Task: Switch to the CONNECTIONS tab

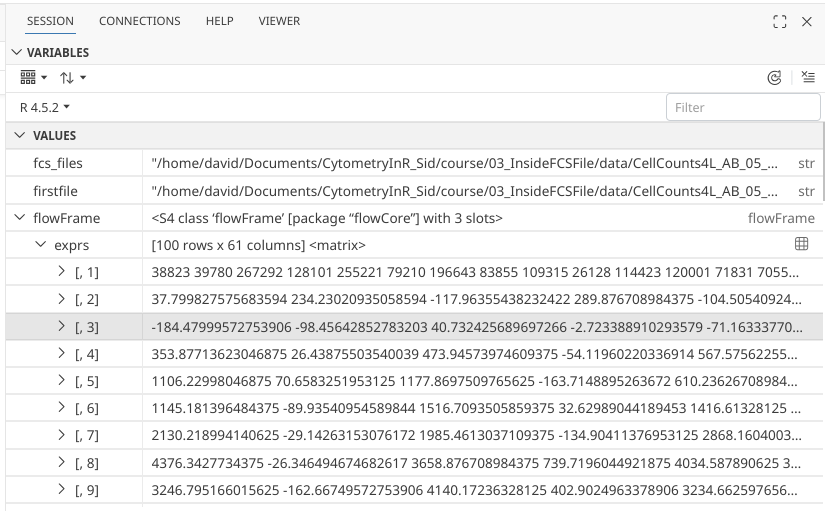Action: [x=140, y=21]
